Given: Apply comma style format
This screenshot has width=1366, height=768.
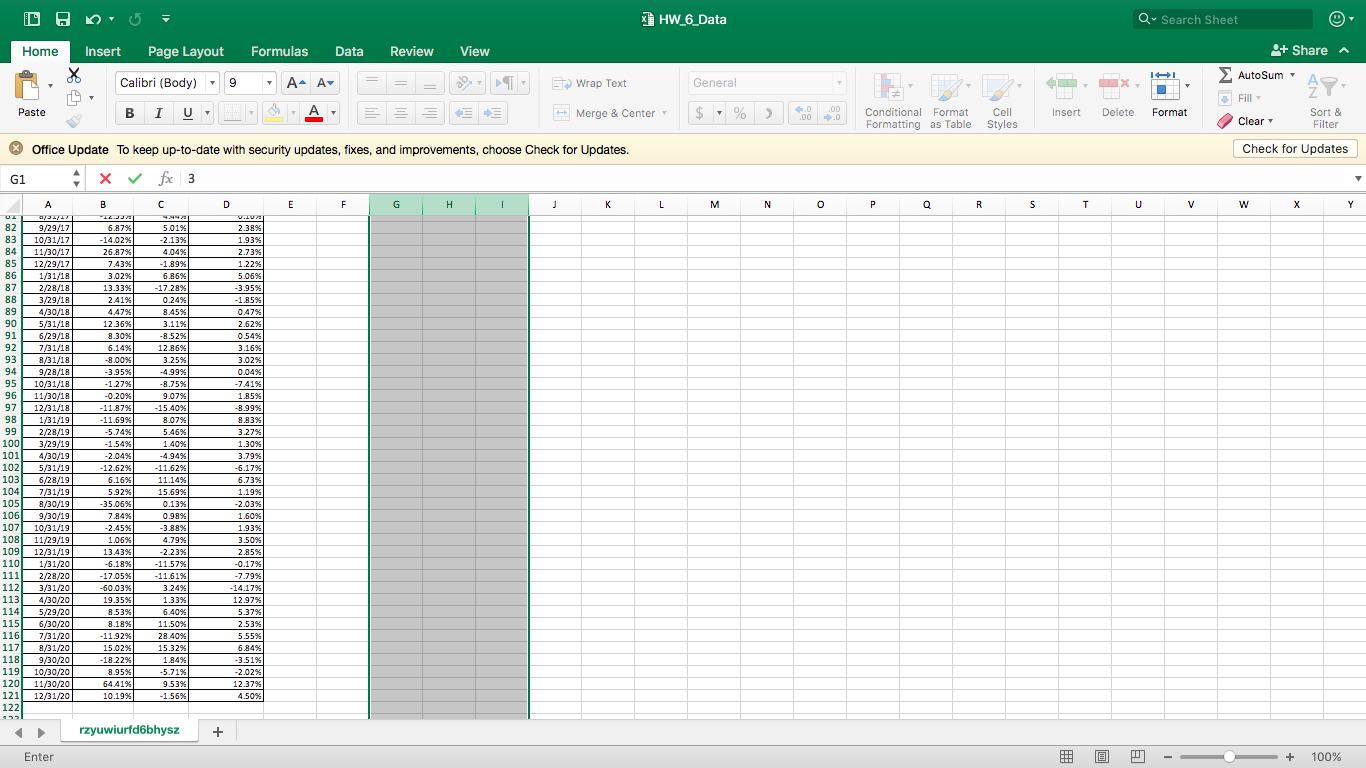Looking at the screenshot, I should coord(768,113).
